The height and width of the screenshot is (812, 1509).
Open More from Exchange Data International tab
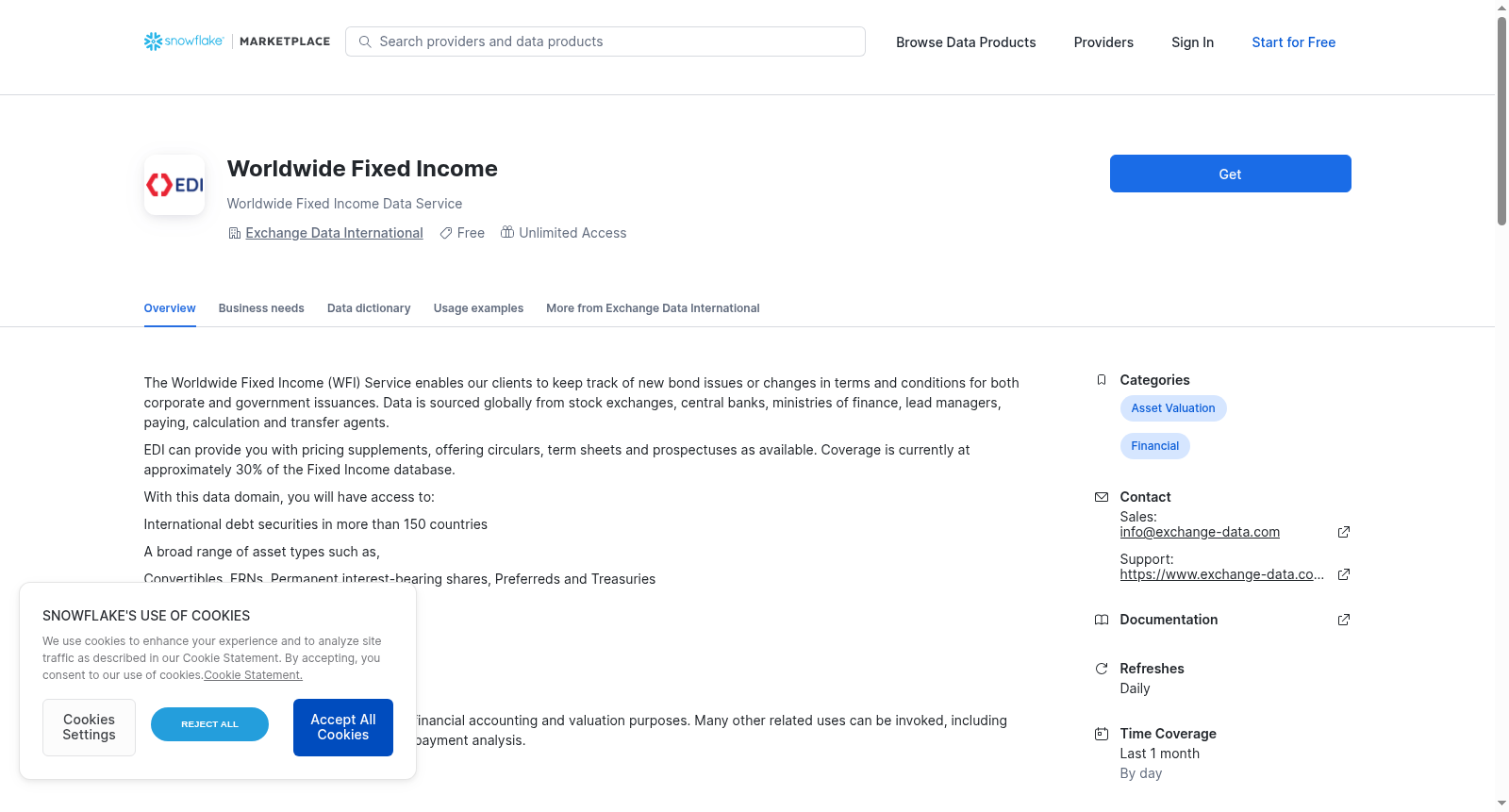tap(653, 308)
